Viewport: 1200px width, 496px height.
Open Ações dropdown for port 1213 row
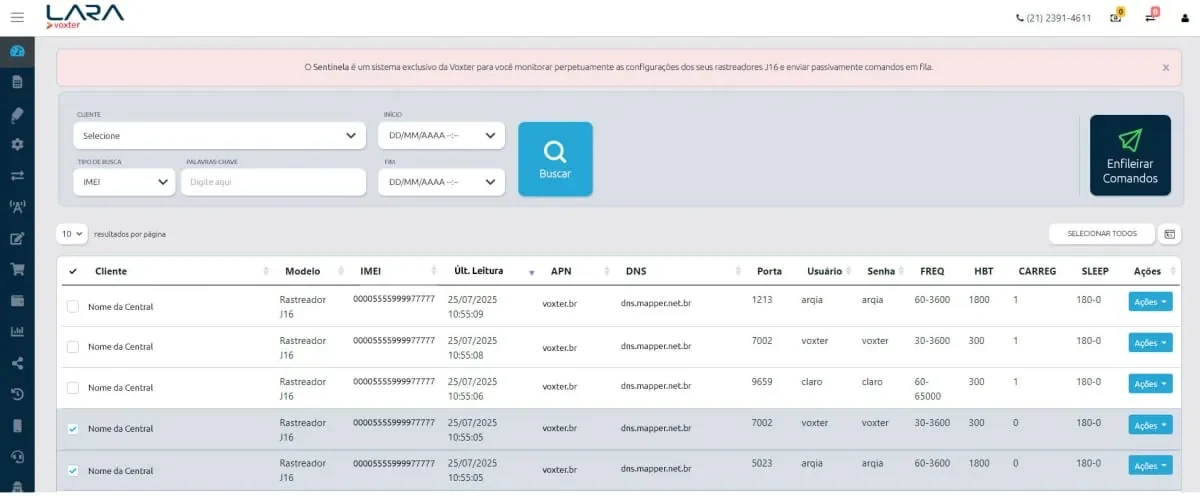tap(1150, 302)
